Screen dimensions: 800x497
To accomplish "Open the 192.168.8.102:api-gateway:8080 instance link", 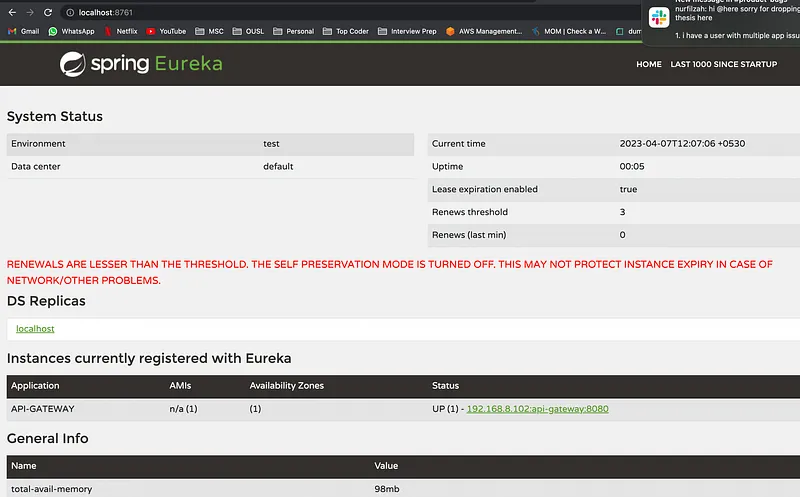I will pyautogui.click(x=537, y=409).
